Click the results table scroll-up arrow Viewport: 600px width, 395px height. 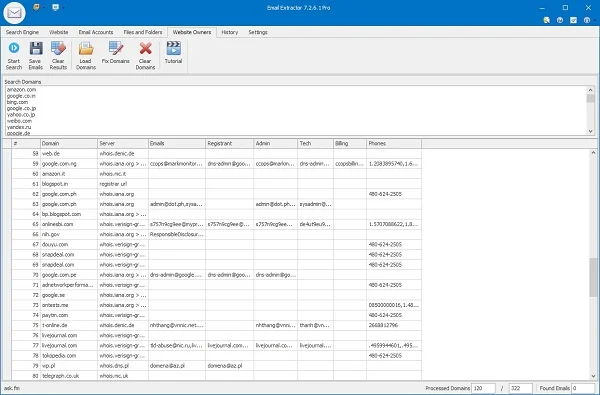(x=593, y=153)
